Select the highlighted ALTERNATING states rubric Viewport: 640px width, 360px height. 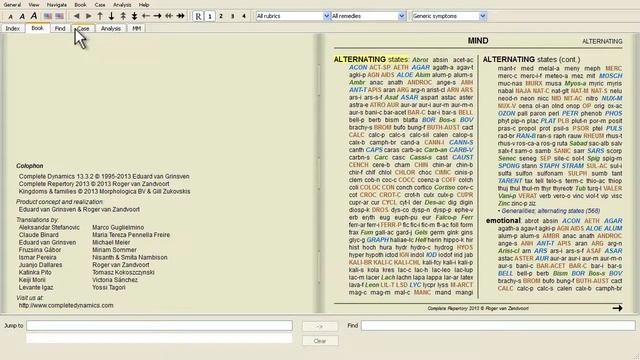click(371, 60)
